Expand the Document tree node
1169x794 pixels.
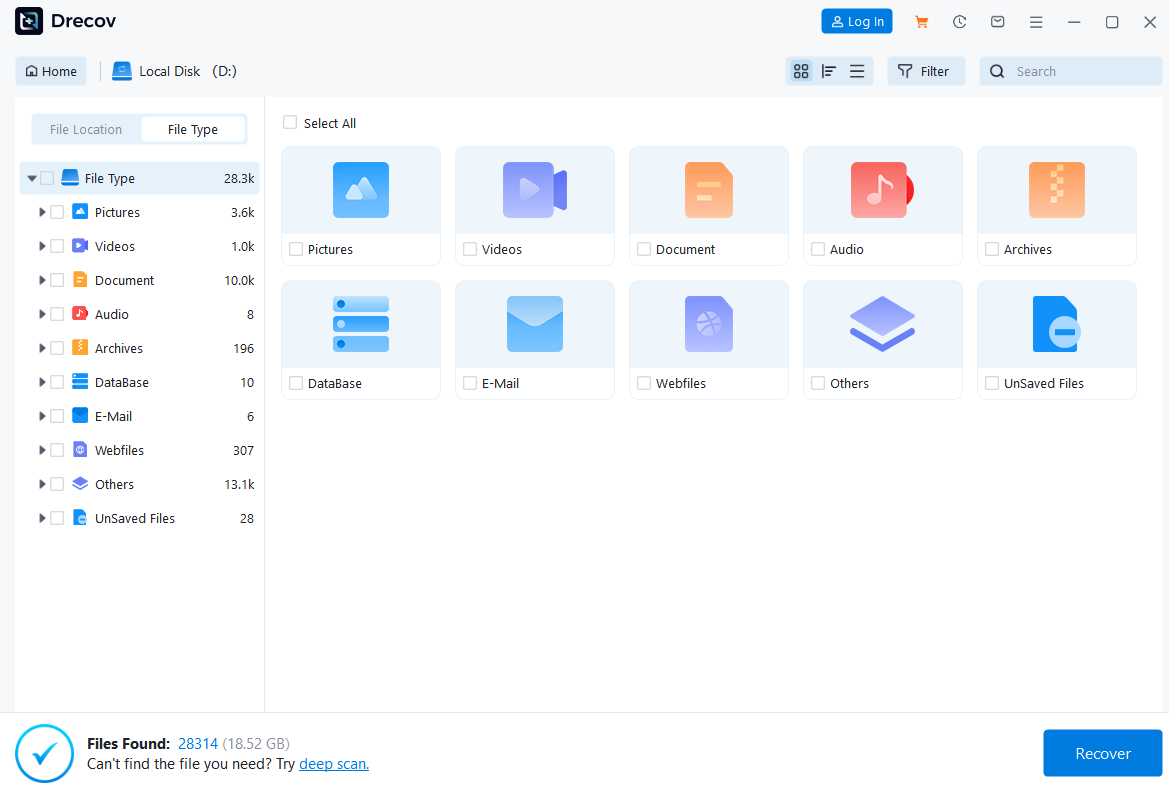click(x=42, y=280)
